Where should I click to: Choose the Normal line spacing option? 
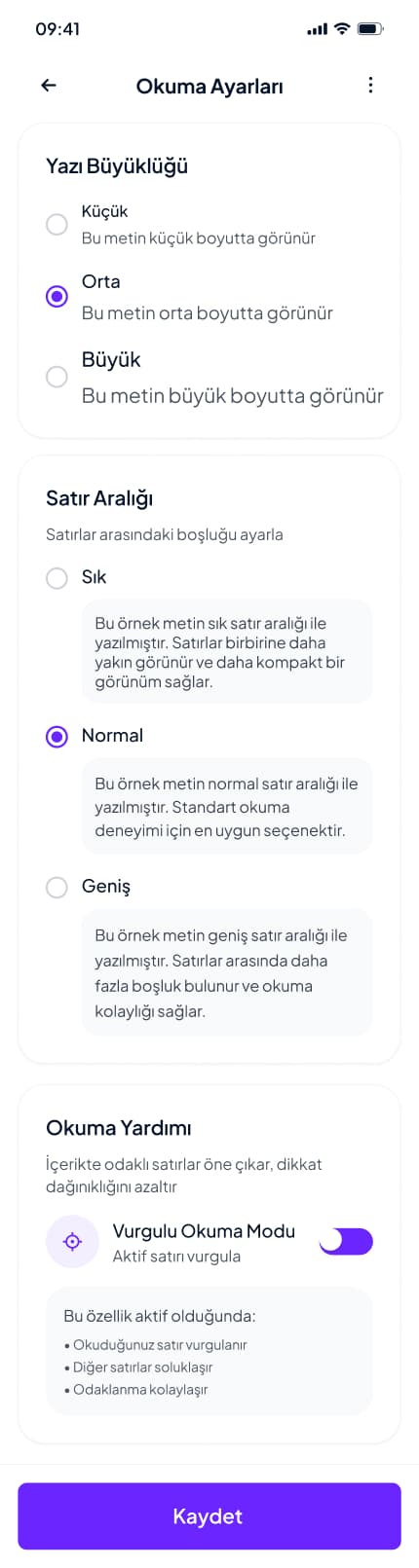point(57,737)
